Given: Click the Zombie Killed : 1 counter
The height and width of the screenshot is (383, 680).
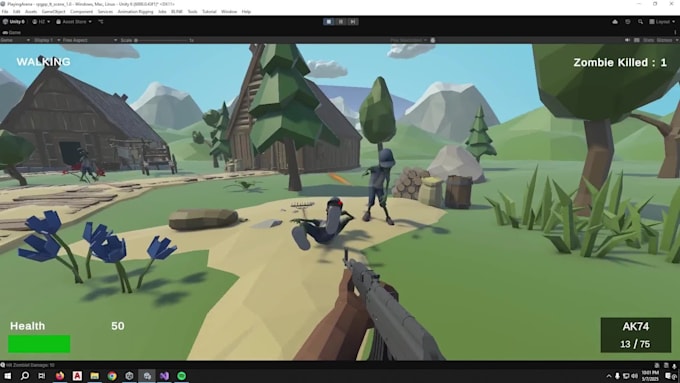Looking at the screenshot, I should pyautogui.click(x=620, y=62).
